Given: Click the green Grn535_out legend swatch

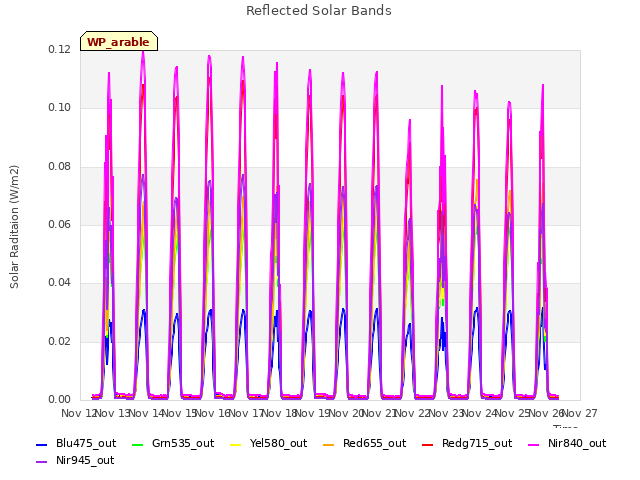Looking at the screenshot, I should [138, 444].
